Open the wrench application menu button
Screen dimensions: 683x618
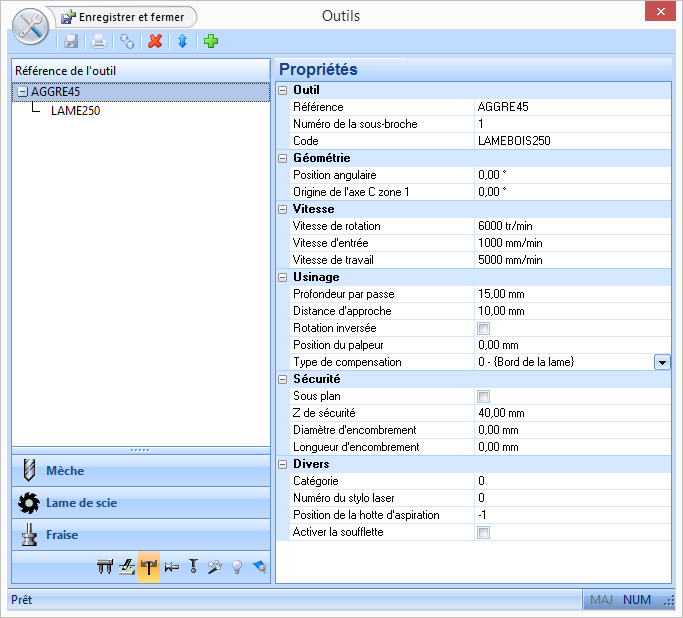[30, 27]
